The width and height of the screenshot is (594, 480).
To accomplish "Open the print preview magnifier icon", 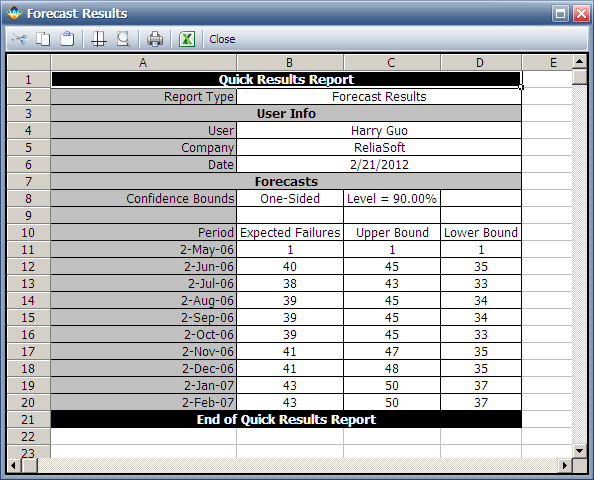I will point(123,39).
